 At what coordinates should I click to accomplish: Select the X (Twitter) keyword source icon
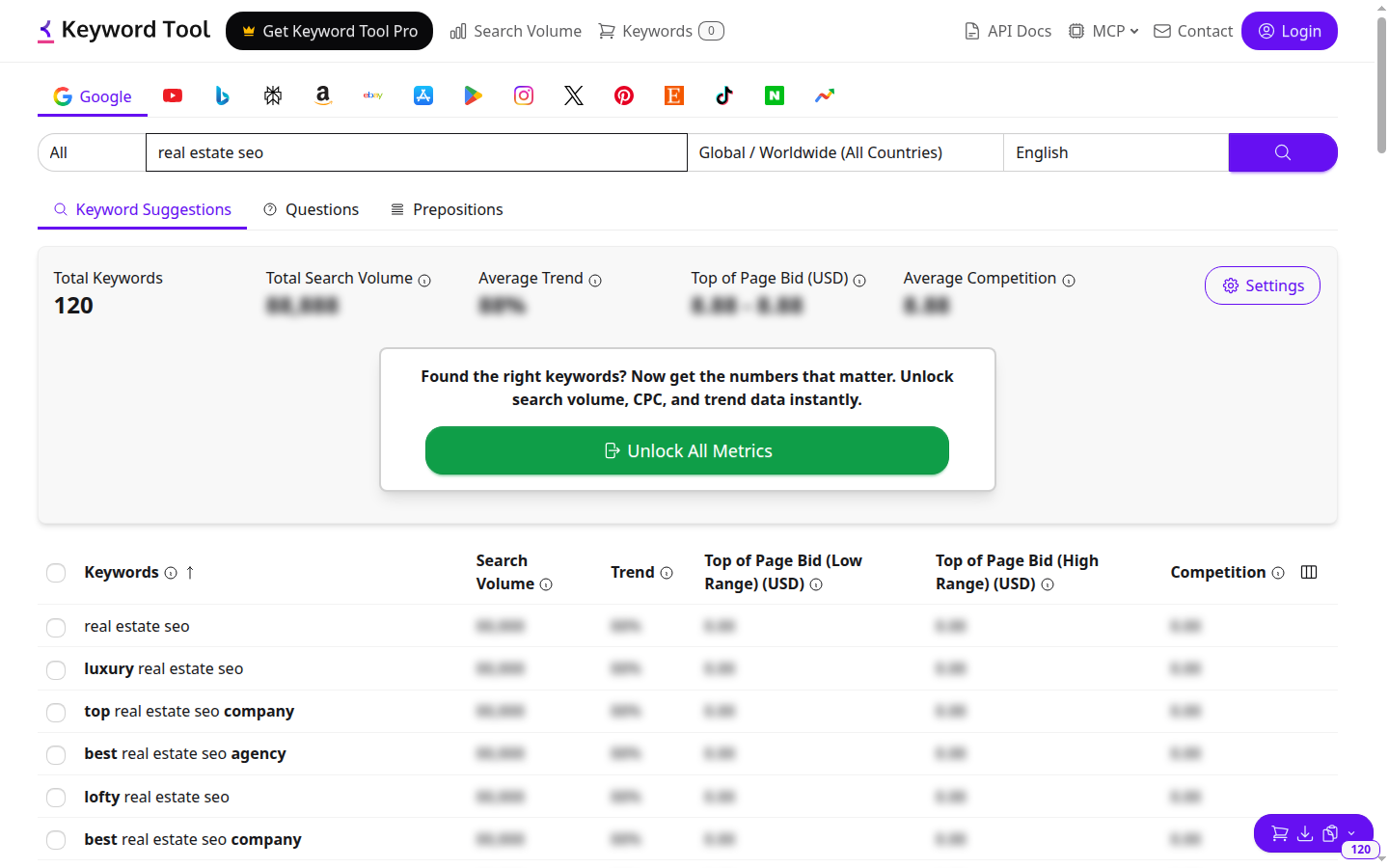click(x=574, y=95)
